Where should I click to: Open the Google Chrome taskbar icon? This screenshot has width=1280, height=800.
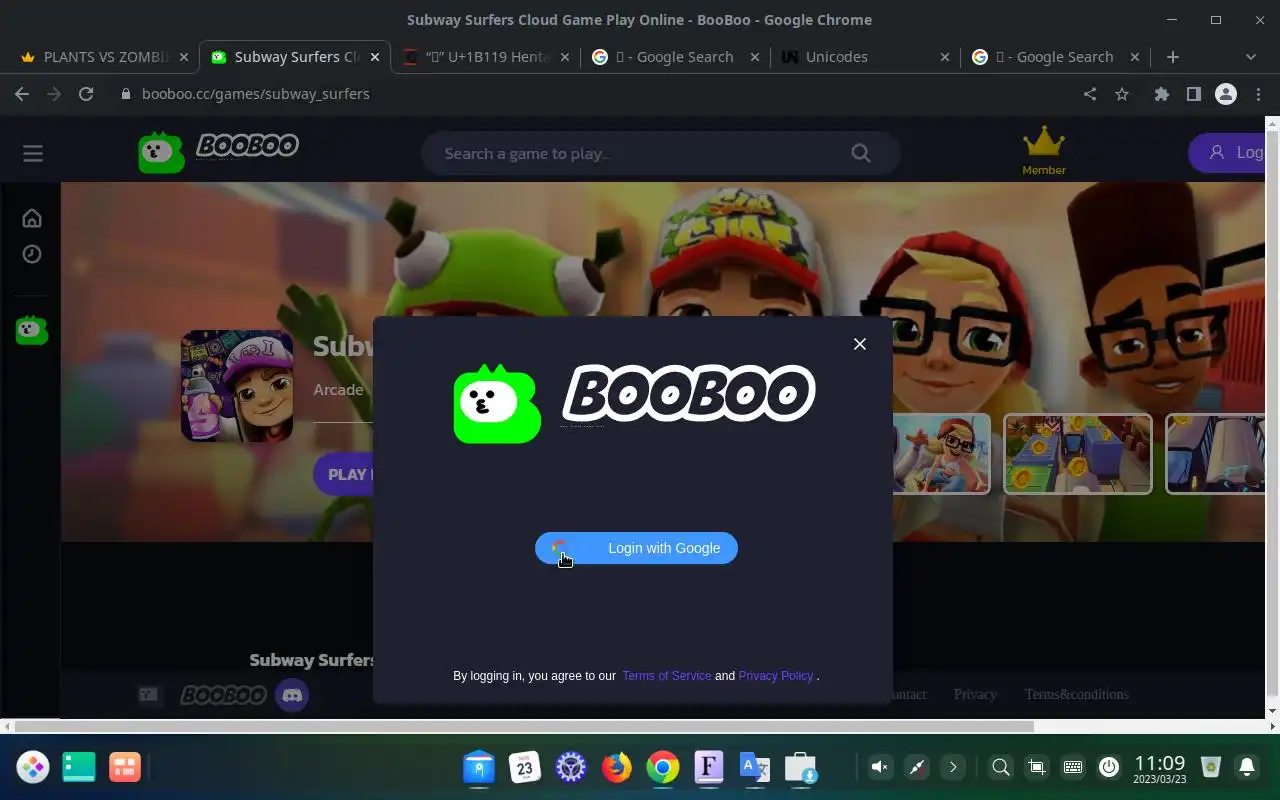[662, 767]
